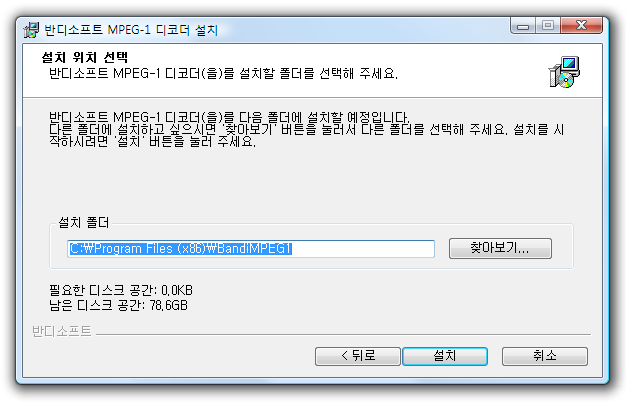Click the instruction paragraph mentioning '찾아보기' 버튼
This screenshot has width=626, height=402.
(306, 129)
